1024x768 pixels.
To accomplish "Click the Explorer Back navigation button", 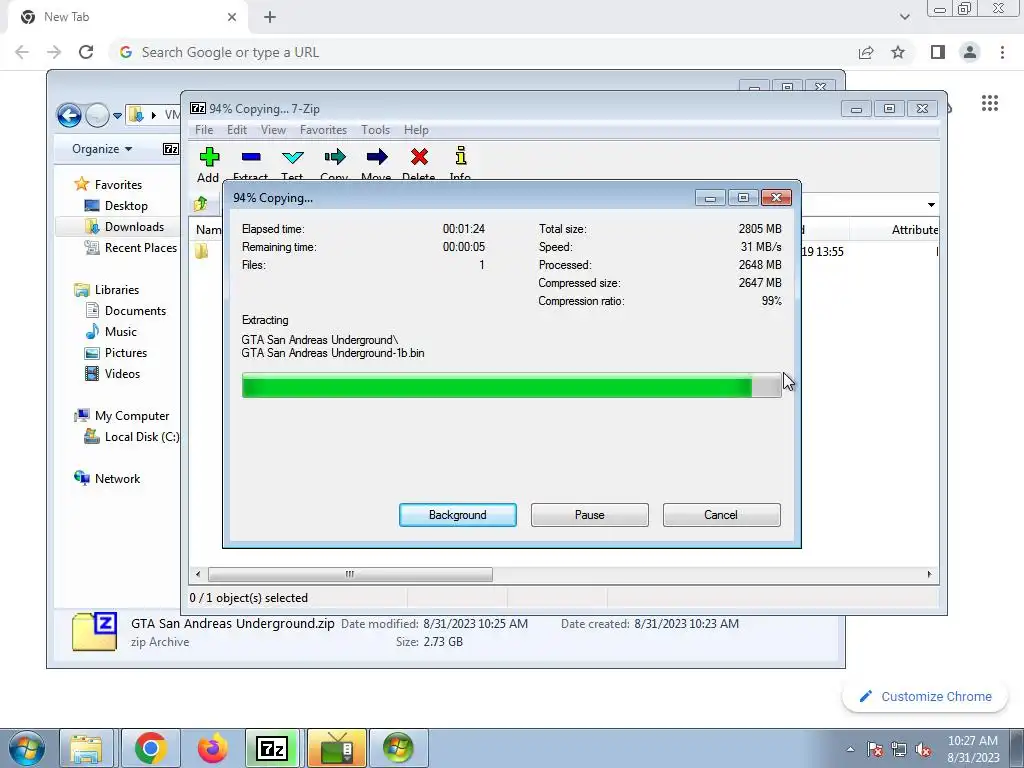I will 69,116.
